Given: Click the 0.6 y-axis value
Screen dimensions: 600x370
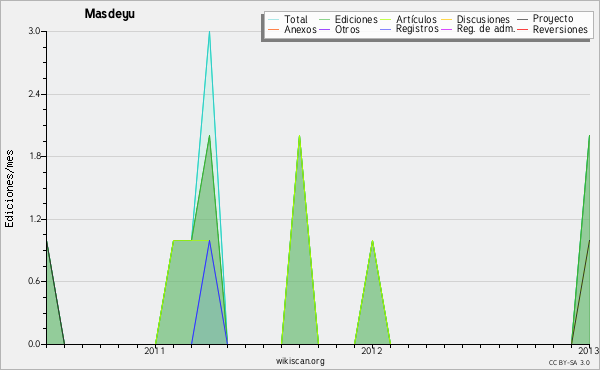Looking at the screenshot, I should pyautogui.click(x=34, y=282).
